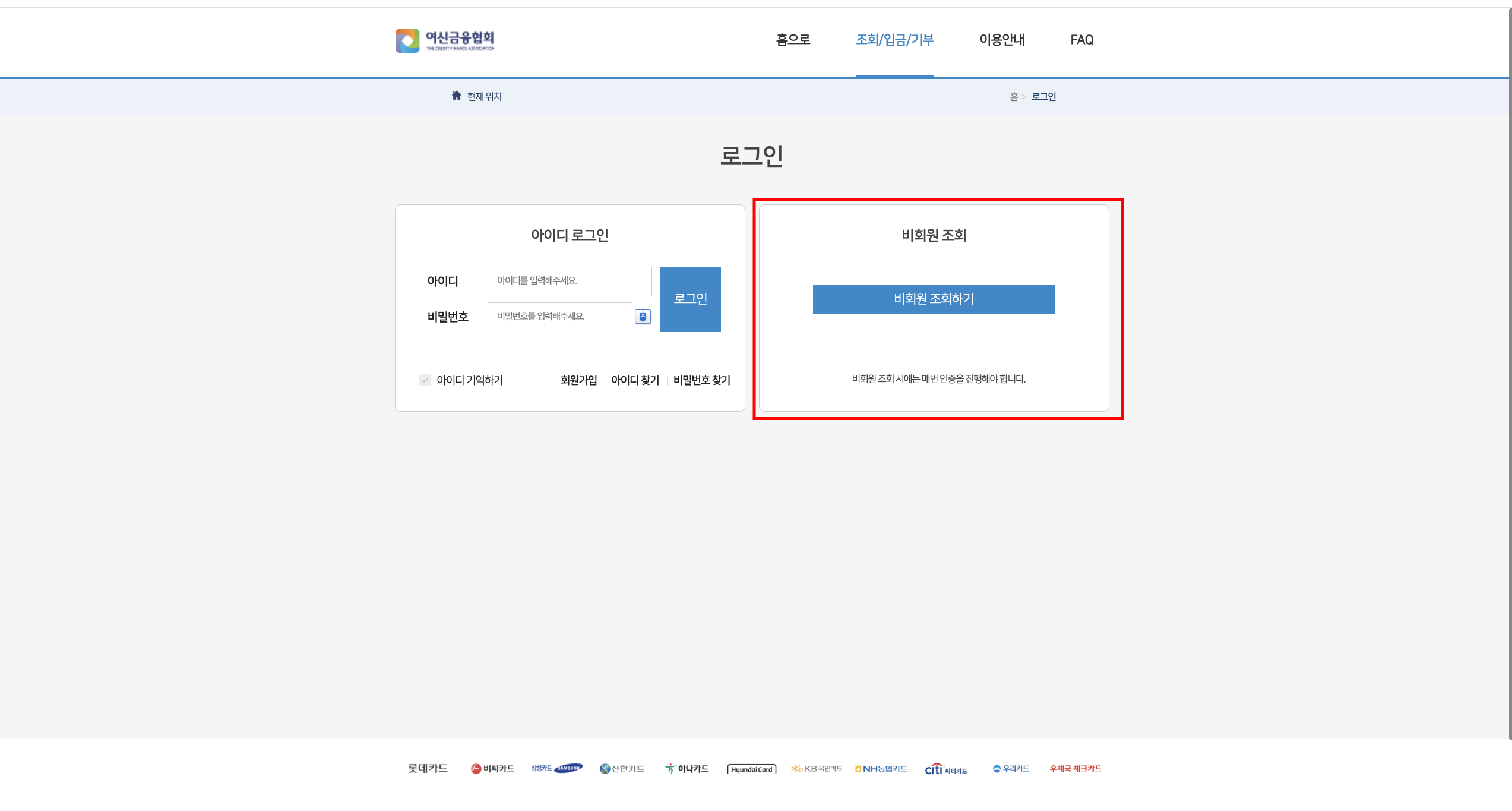Click the 롯데카드 logo in footer
Screen dimensions: 1512x811
[x=428, y=768]
